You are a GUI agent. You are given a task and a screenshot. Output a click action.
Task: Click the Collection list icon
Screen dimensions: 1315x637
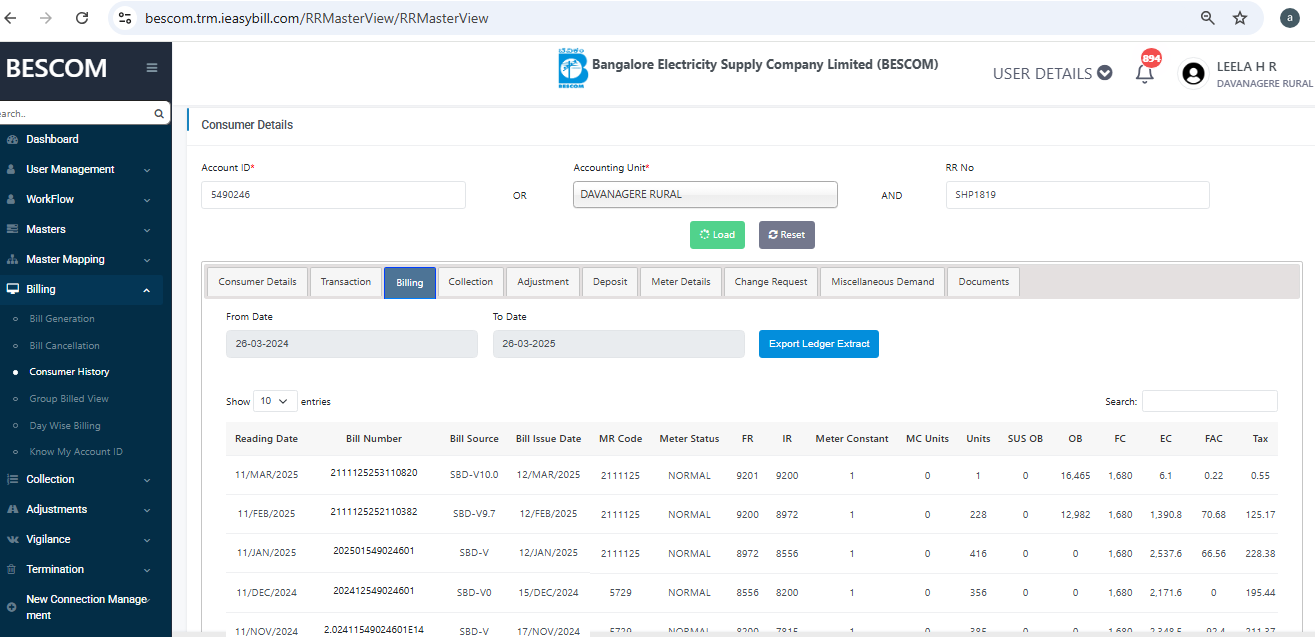point(12,479)
